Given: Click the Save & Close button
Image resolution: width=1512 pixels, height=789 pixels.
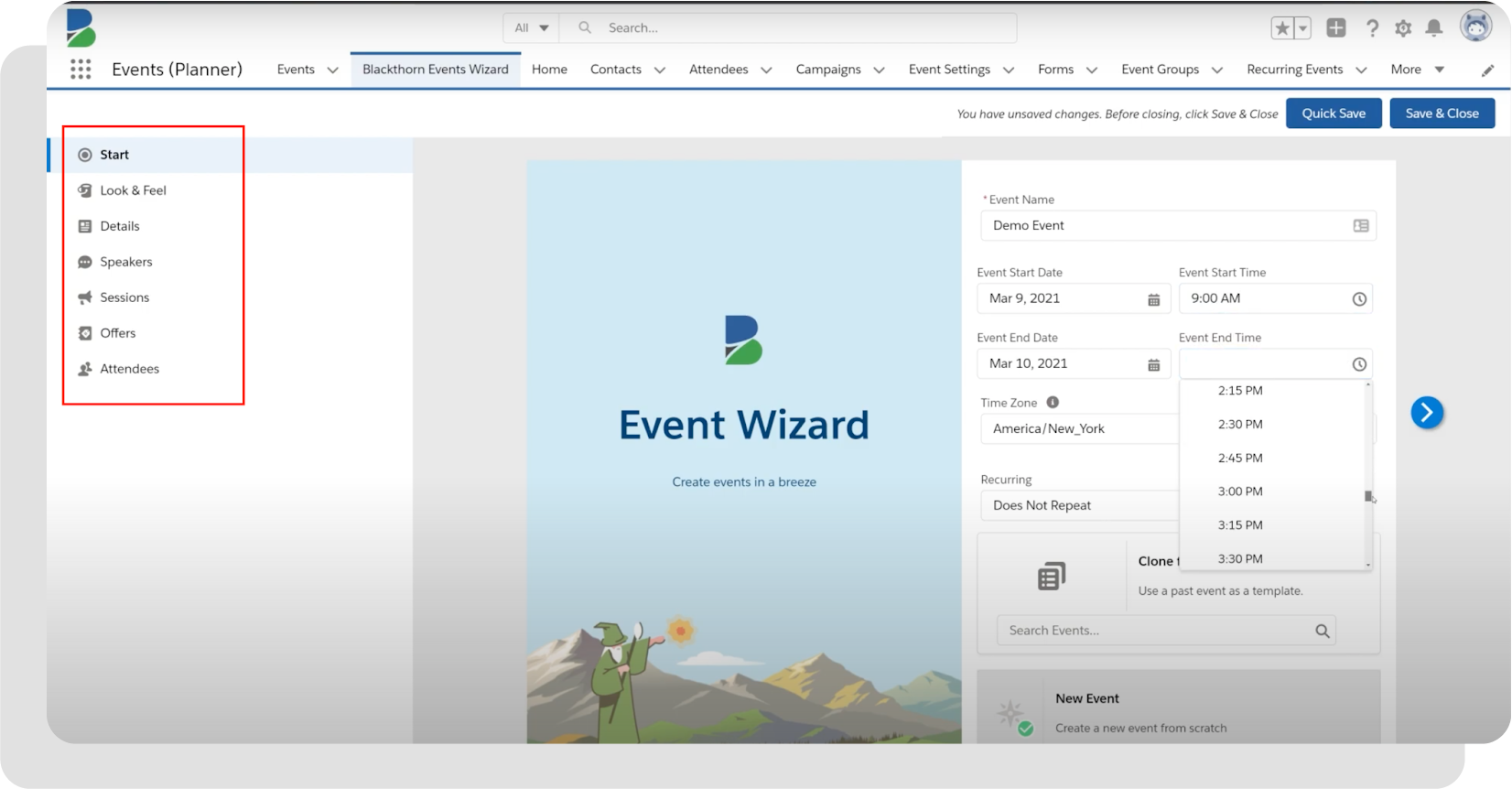Looking at the screenshot, I should (1442, 113).
